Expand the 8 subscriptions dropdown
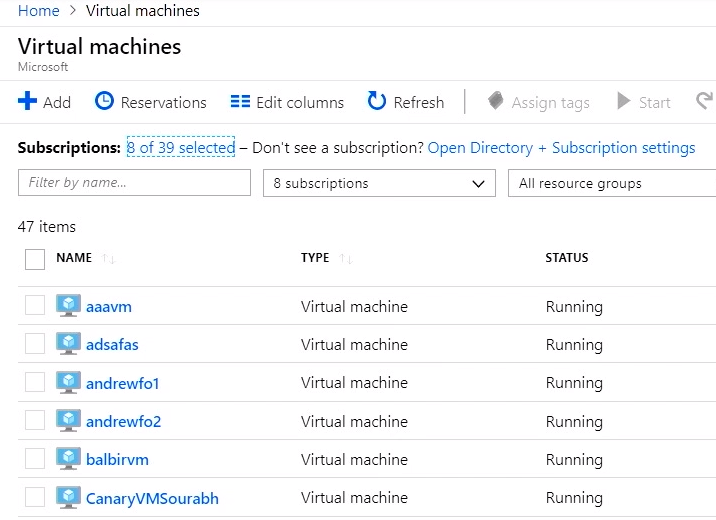The width and height of the screenshot is (716, 520). pos(379,183)
